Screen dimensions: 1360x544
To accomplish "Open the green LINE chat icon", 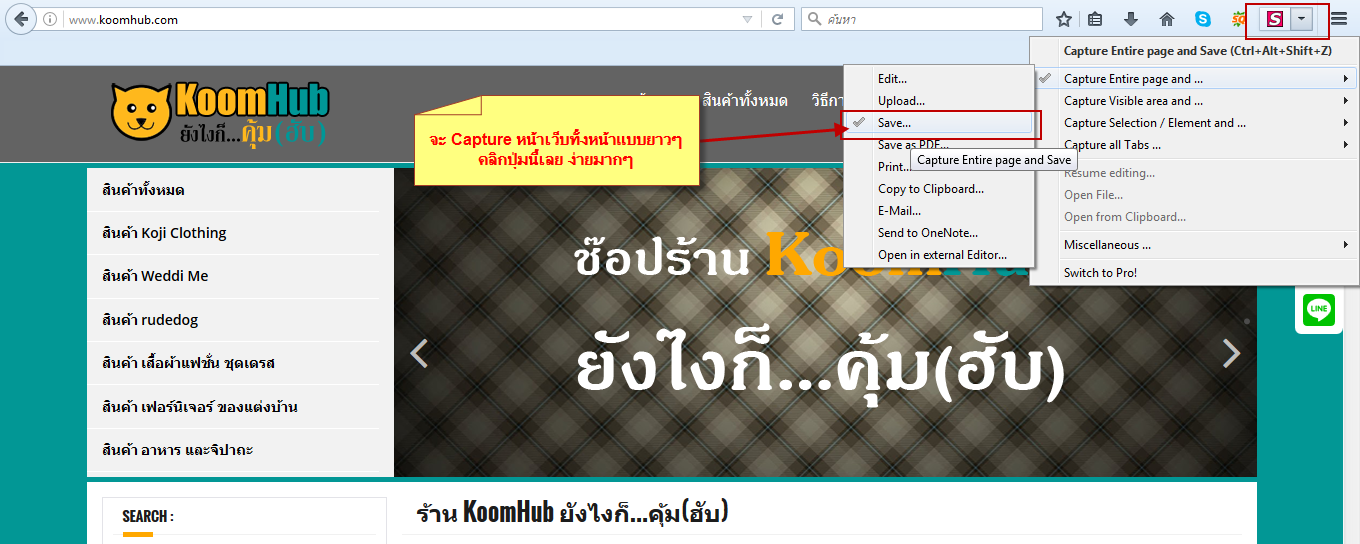I will click(1319, 309).
